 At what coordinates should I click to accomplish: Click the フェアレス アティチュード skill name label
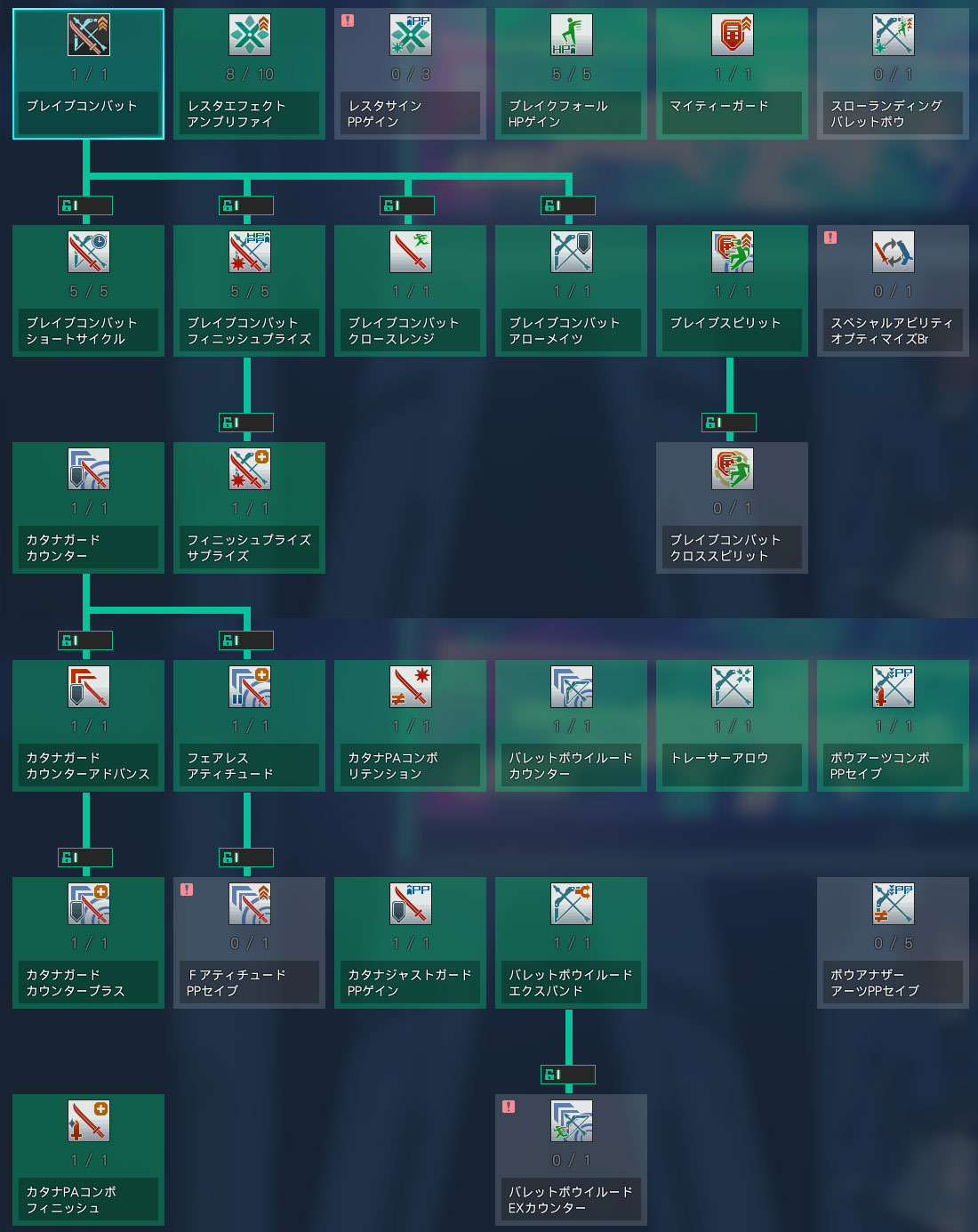249,766
